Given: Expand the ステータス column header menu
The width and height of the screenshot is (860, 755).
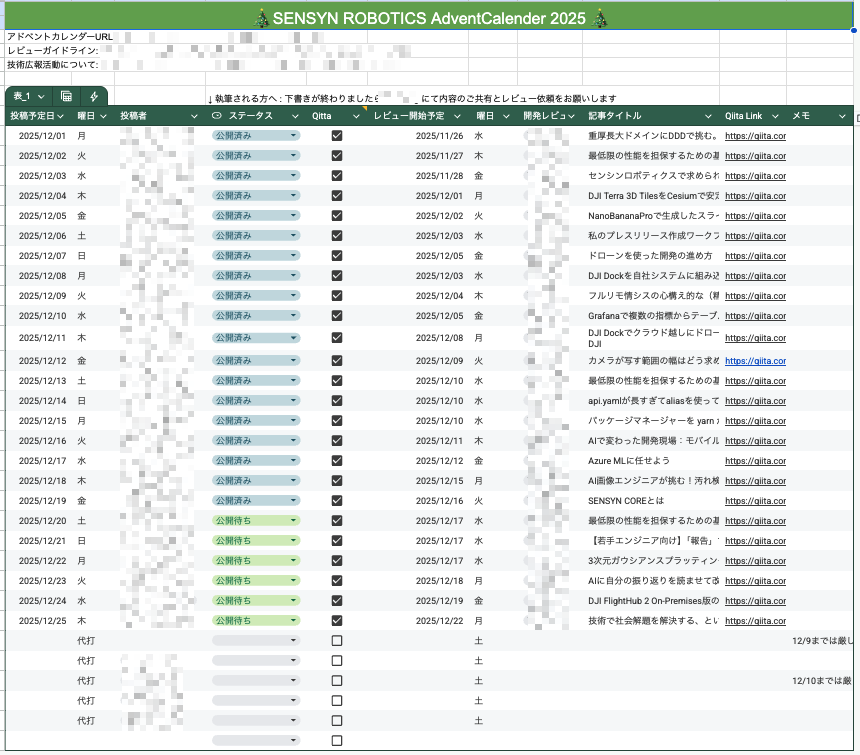Looking at the screenshot, I should [295, 116].
